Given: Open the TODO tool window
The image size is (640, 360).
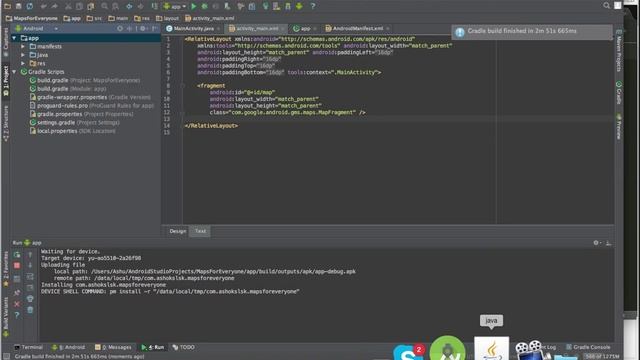Looking at the screenshot, I should tap(184, 347).
